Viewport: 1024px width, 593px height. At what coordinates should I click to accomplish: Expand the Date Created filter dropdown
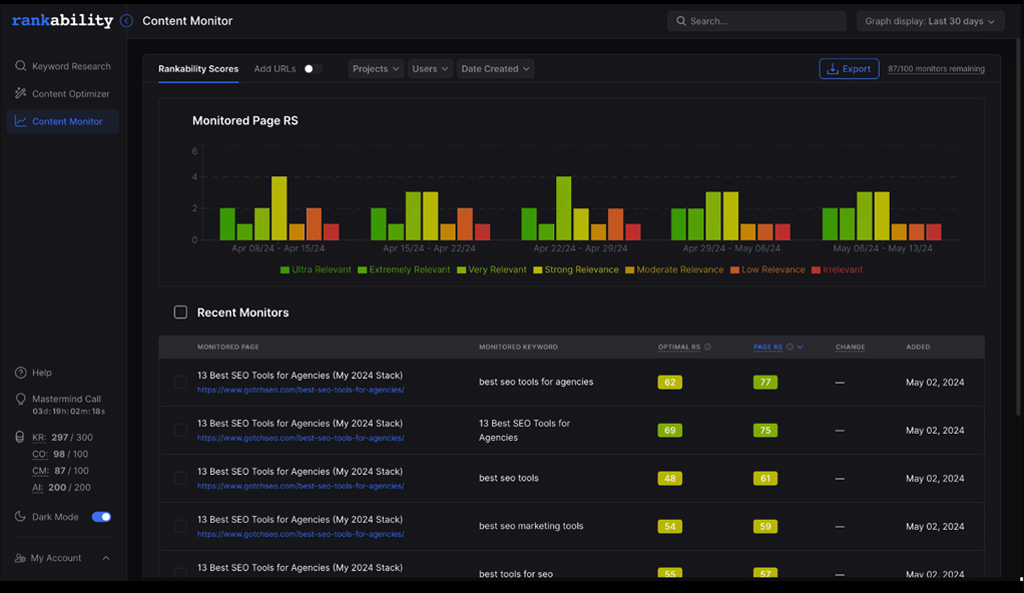coord(495,69)
